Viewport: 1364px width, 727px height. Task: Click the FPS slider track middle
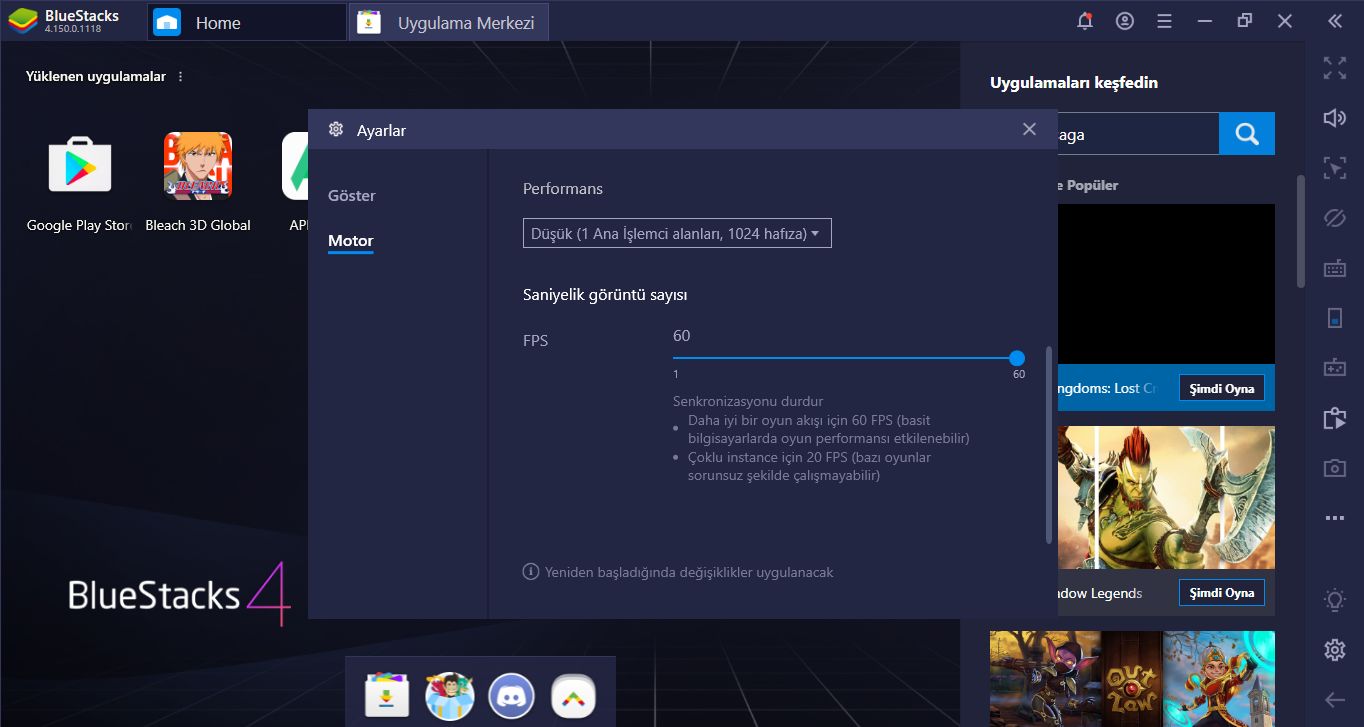point(845,358)
